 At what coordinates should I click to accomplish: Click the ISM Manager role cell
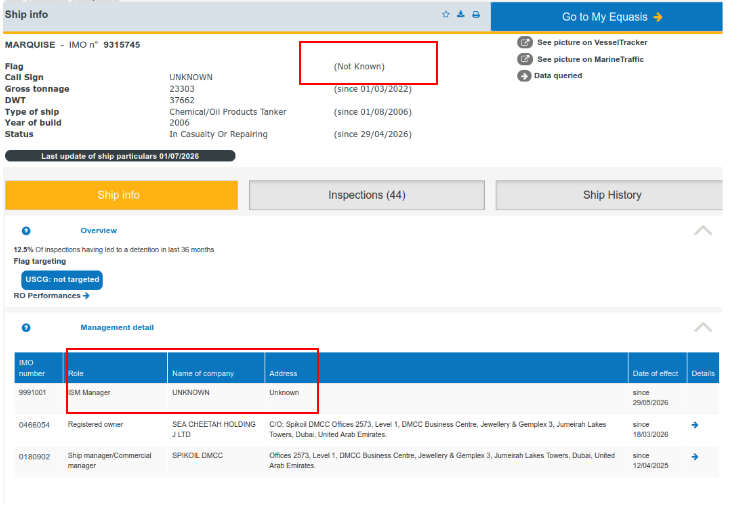point(89,392)
